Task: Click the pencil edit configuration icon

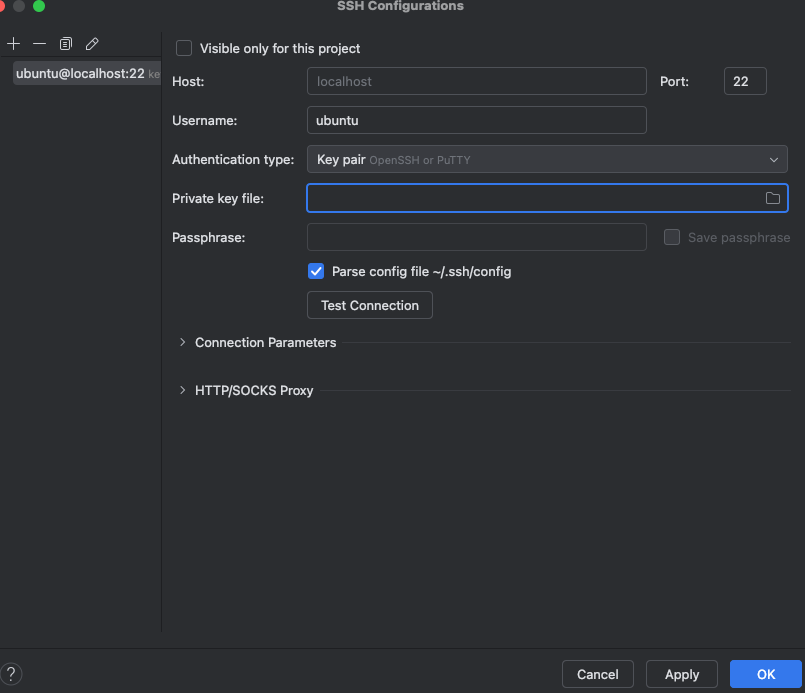Action: pyautogui.click(x=92, y=44)
